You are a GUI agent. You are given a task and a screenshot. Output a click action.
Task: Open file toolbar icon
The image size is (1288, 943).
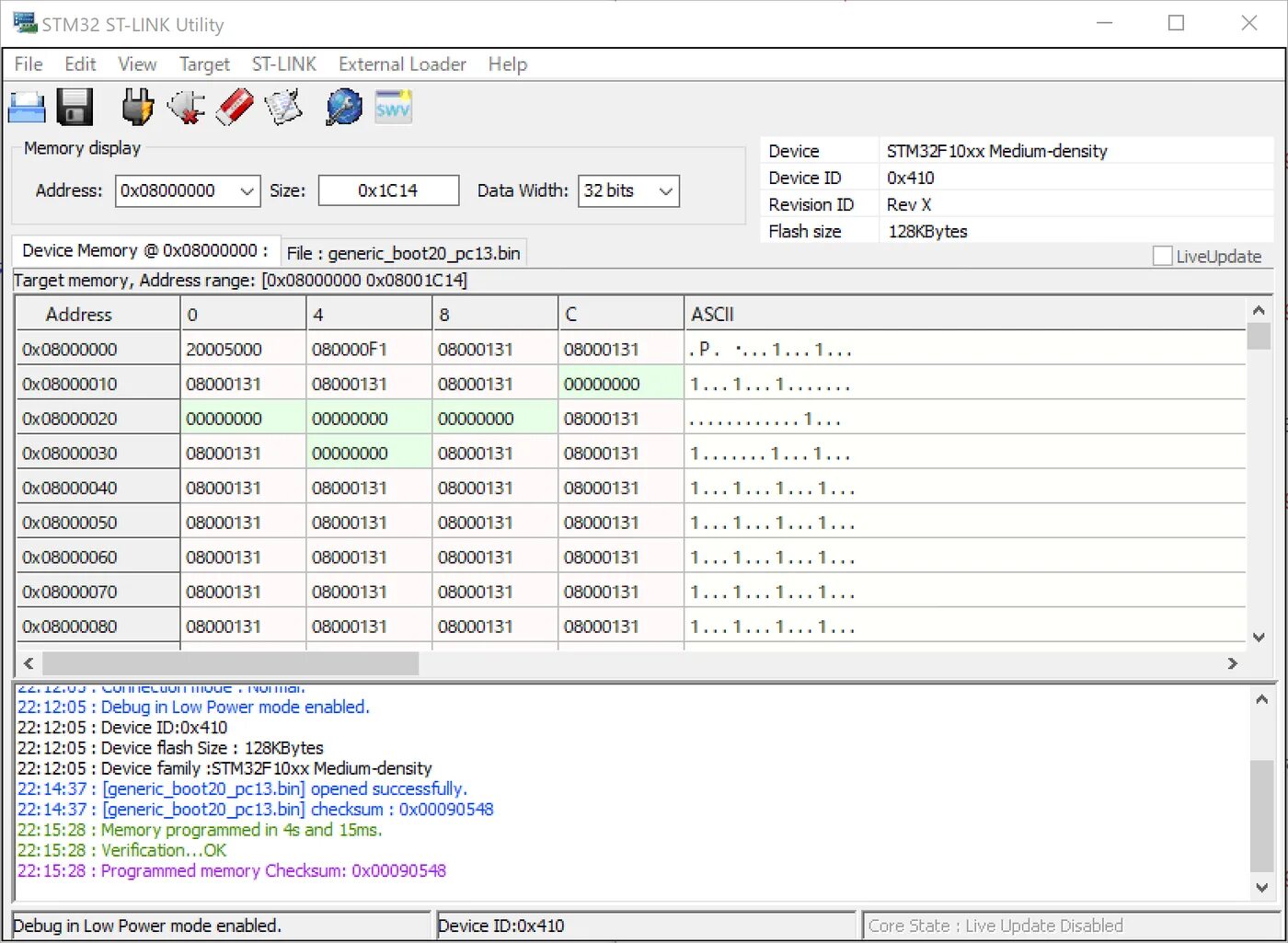27,108
